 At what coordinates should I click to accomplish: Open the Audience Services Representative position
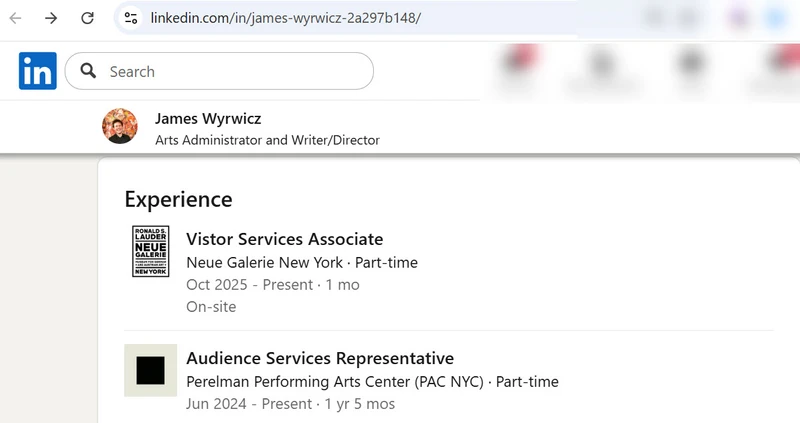point(320,358)
